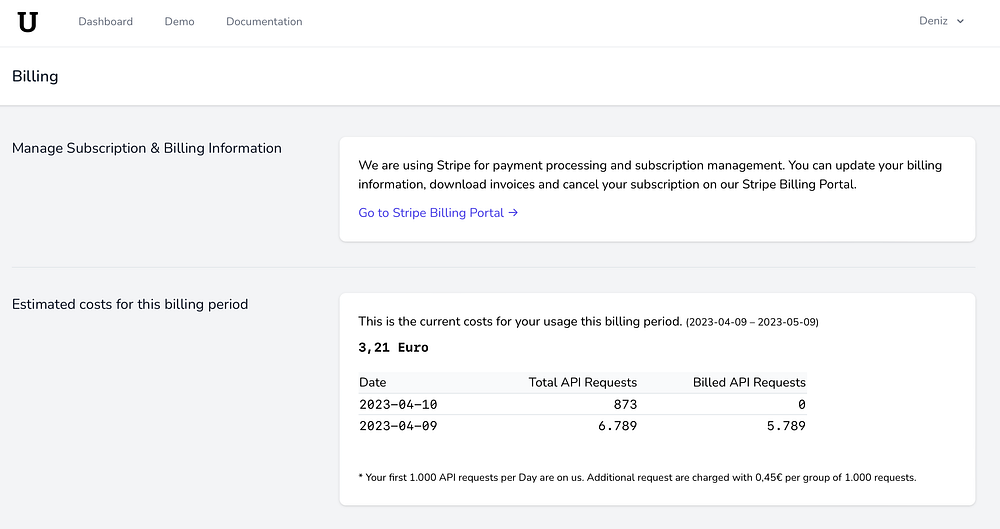Go to Documentation page
Image resolution: width=1000 pixels, height=529 pixels.
[264, 21]
